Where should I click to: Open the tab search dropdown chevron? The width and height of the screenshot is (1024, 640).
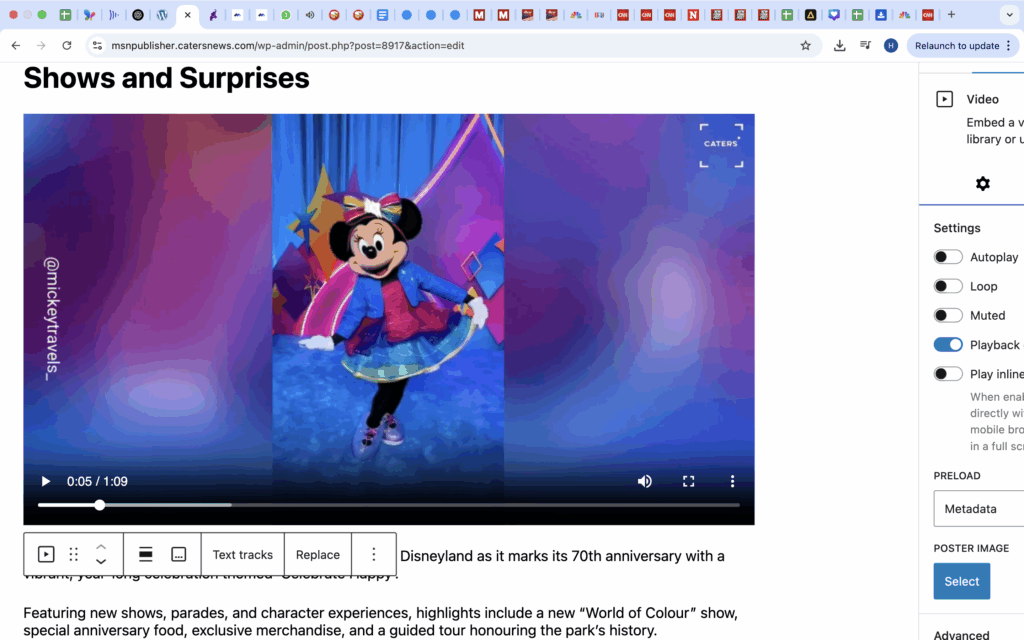(x=1009, y=14)
